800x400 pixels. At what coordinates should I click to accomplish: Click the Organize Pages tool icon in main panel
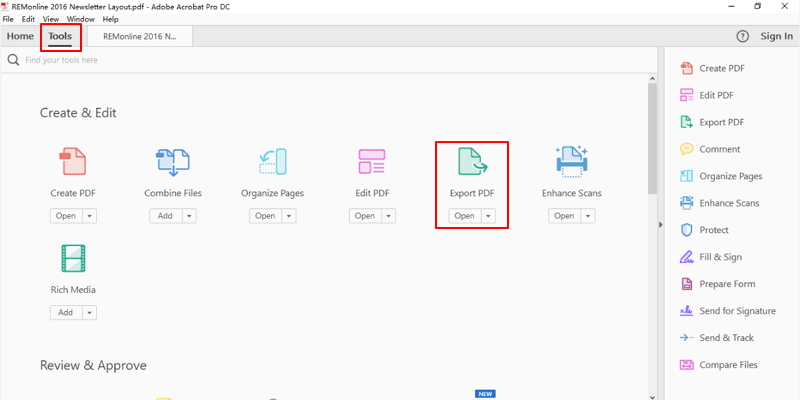(272, 161)
